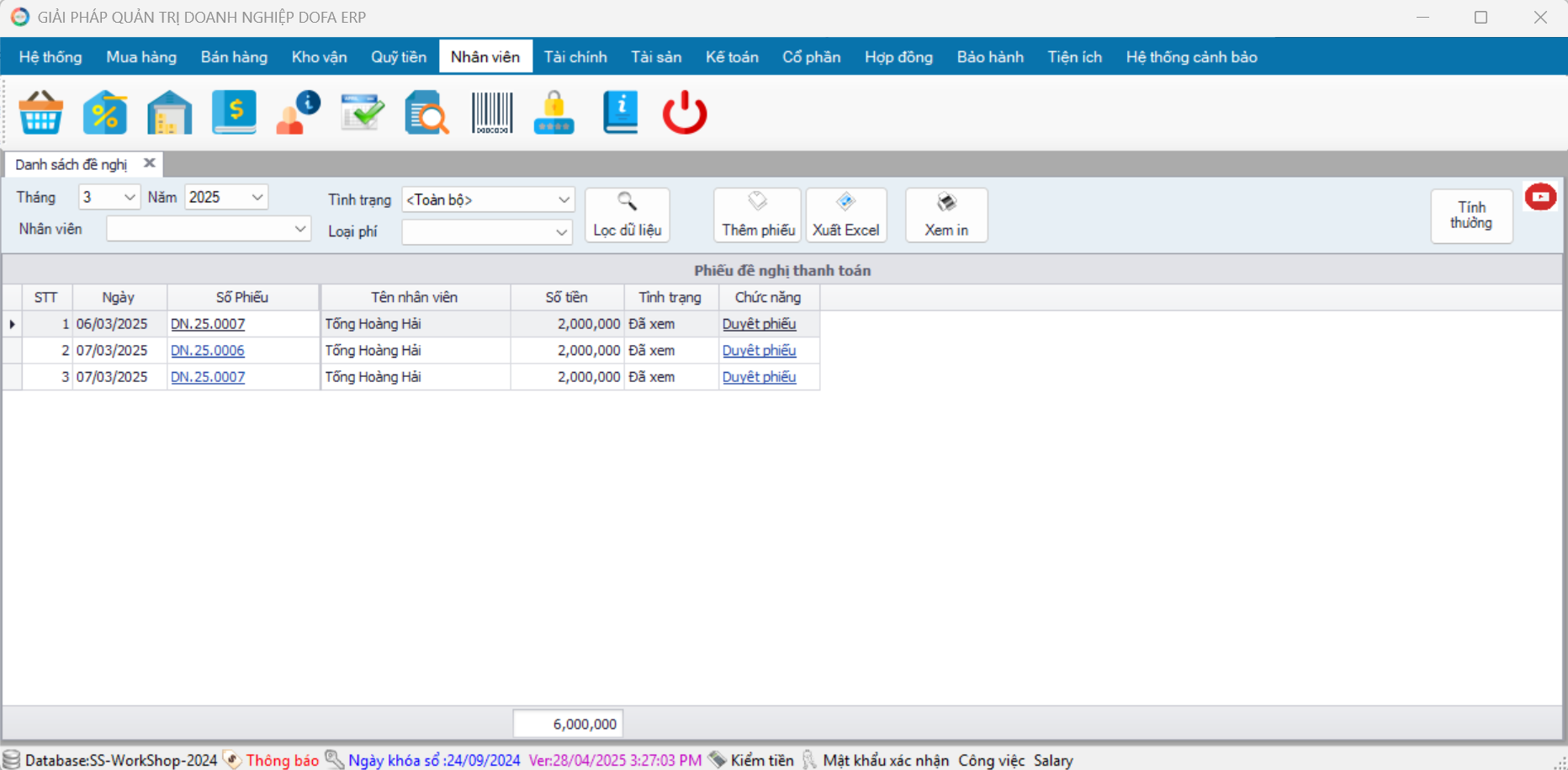1568x770 pixels.
Task: Click the red YouTube video icon
Action: tap(1540, 197)
